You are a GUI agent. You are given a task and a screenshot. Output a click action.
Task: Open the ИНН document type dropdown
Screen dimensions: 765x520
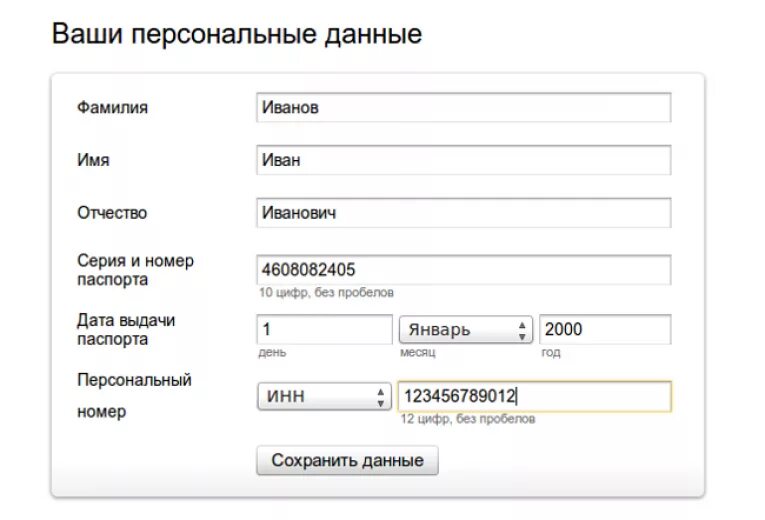[x=324, y=396]
